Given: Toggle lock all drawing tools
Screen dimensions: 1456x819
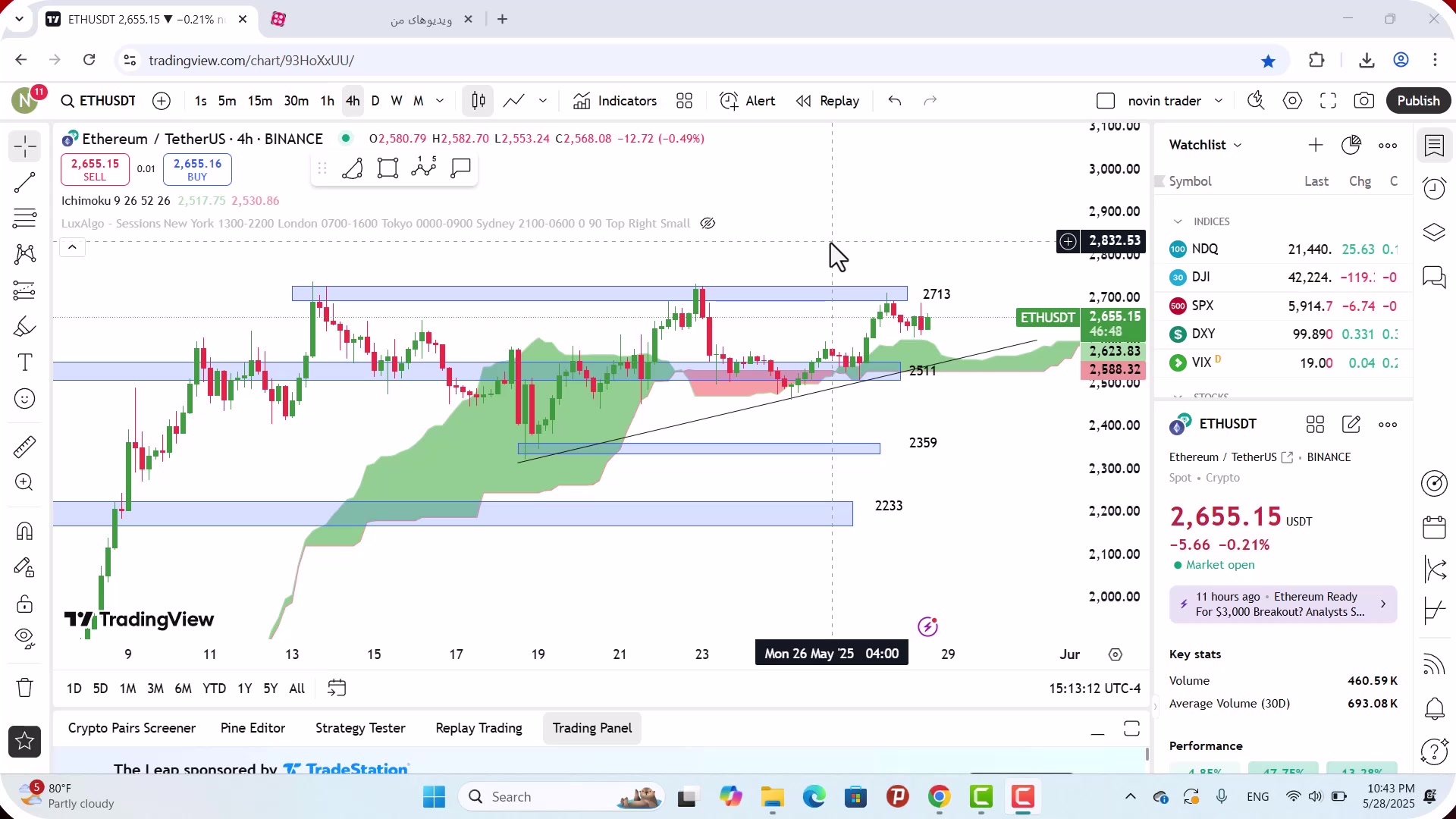Looking at the screenshot, I should tap(24, 604).
